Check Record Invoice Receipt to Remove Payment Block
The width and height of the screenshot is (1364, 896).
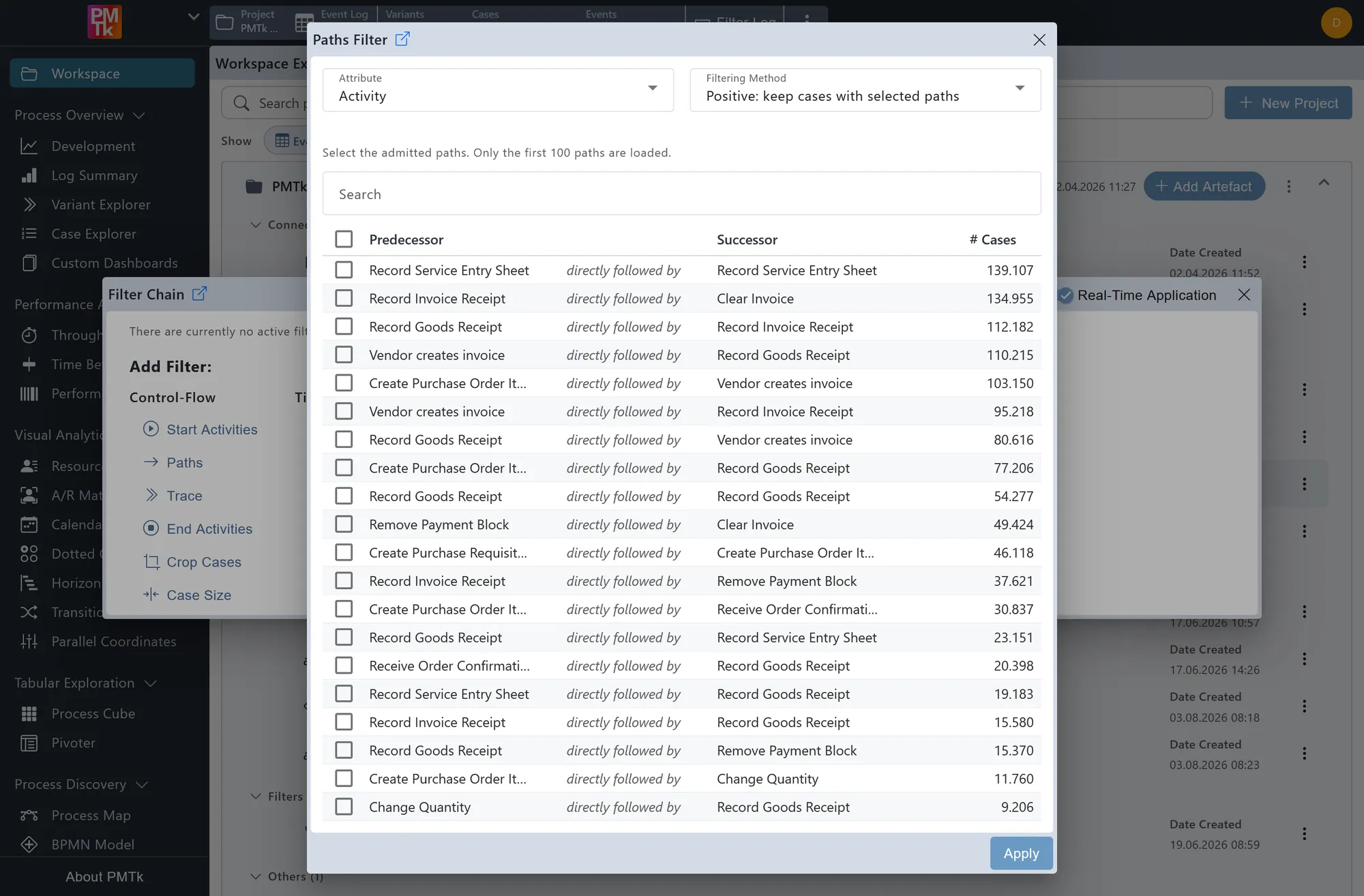point(344,581)
